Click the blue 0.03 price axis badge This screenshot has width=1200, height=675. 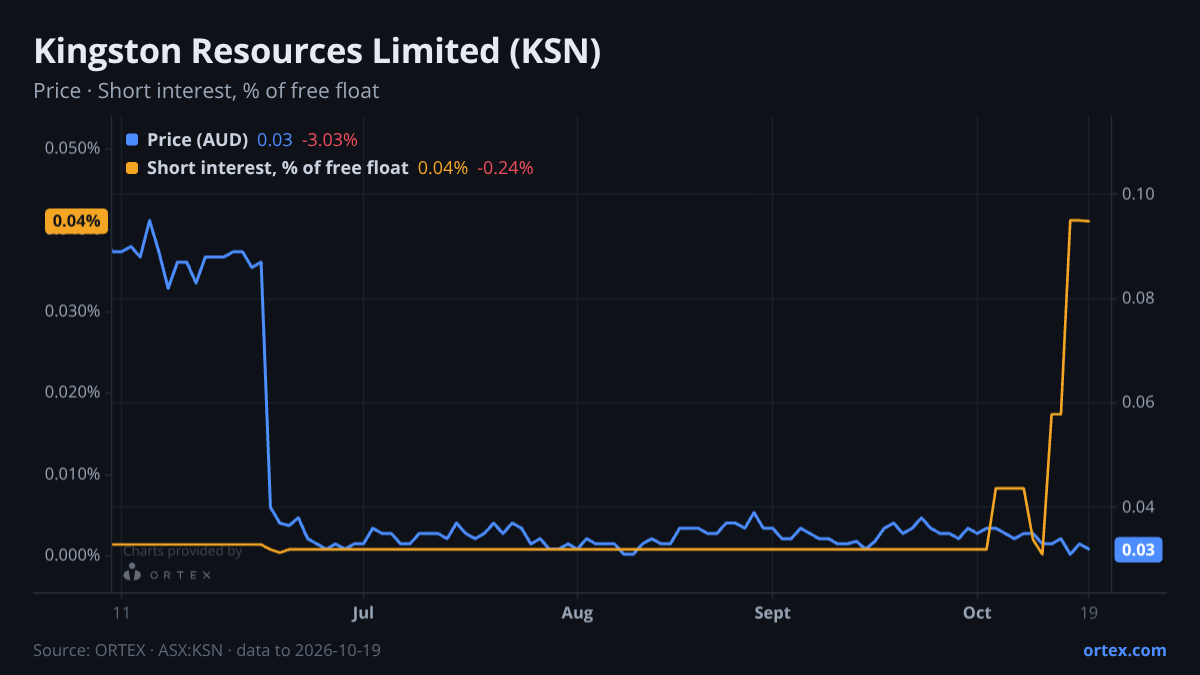[x=1138, y=550]
